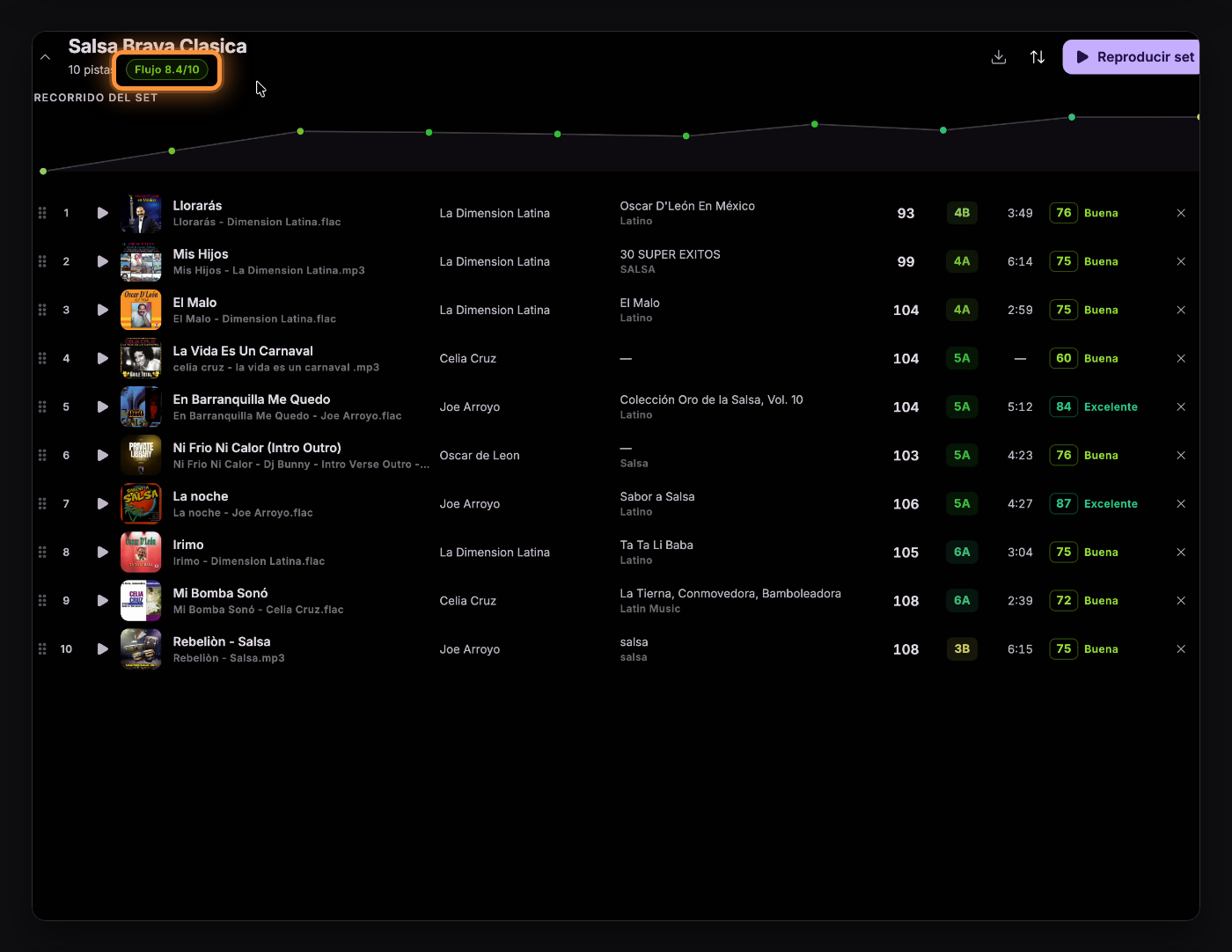Click the 6A key badge of Irimo
Viewport: 1232px width, 952px height.
tap(962, 552)
